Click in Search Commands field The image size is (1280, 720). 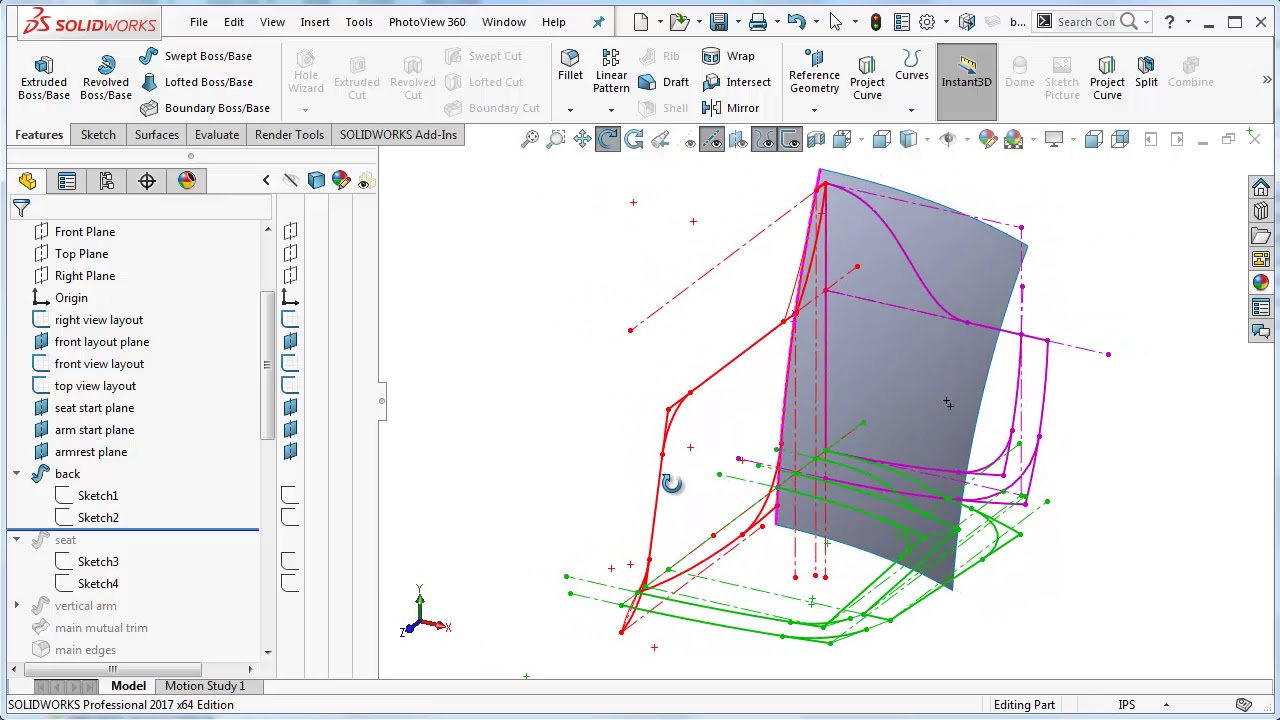point(1085,22)
